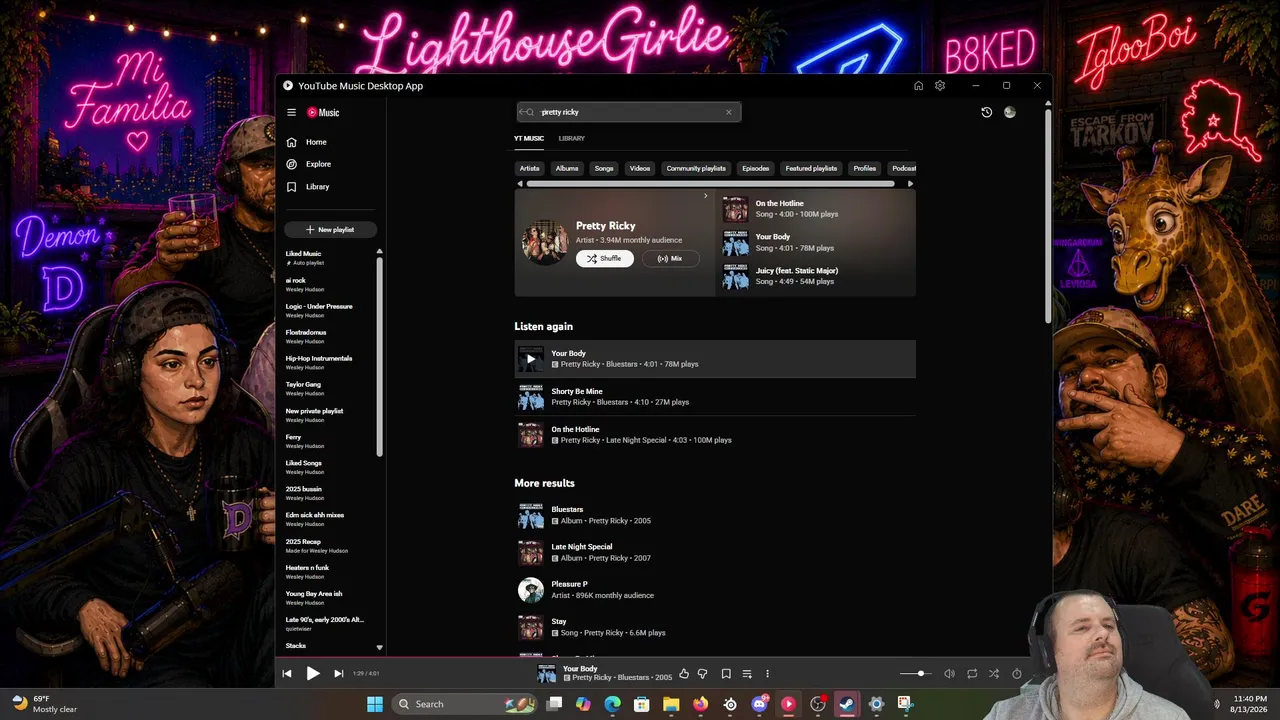
Task: Open listening history icon
Action: pyautogui.click(x=986, y=112)
